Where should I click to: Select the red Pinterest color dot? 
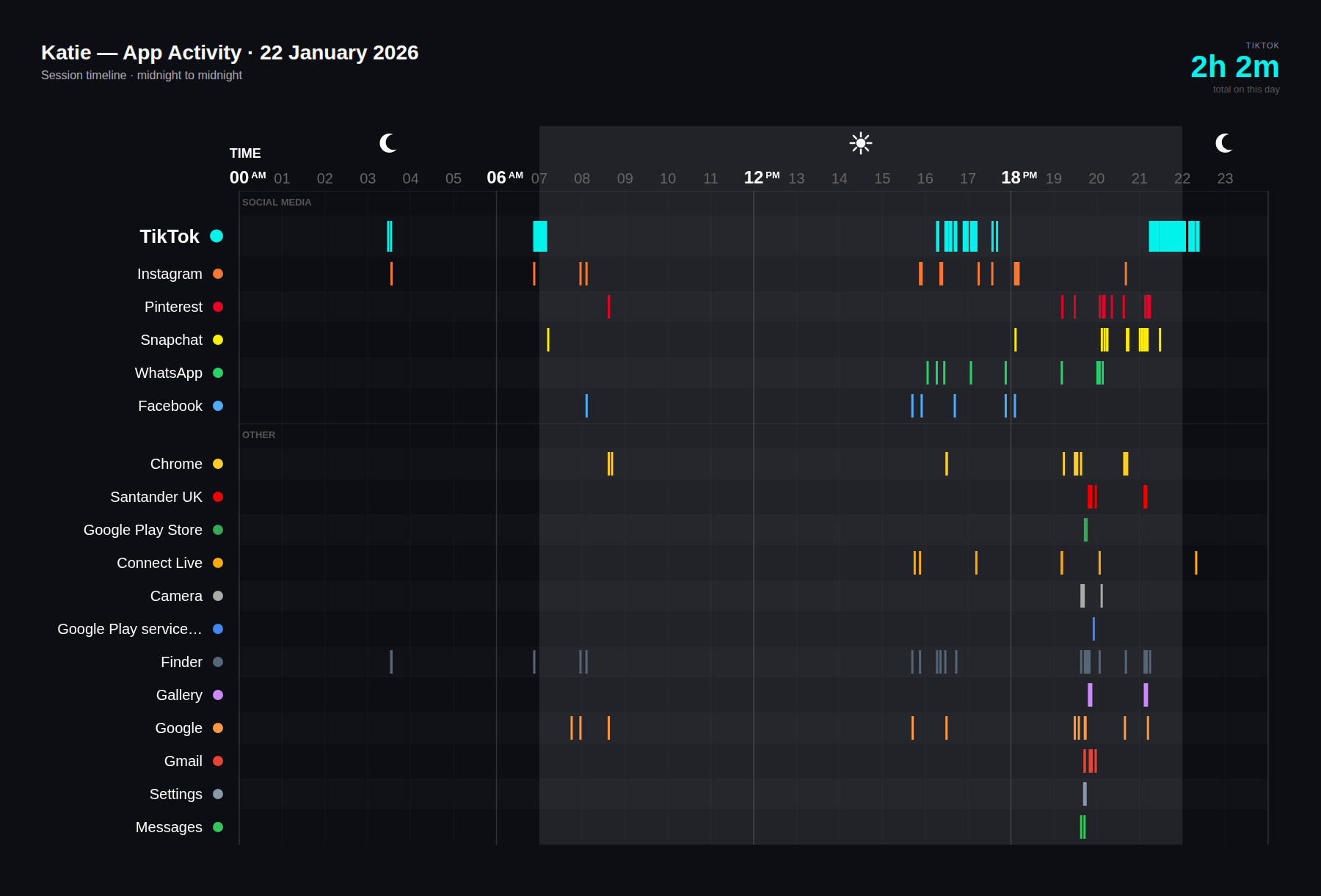(x=218, y=307)
